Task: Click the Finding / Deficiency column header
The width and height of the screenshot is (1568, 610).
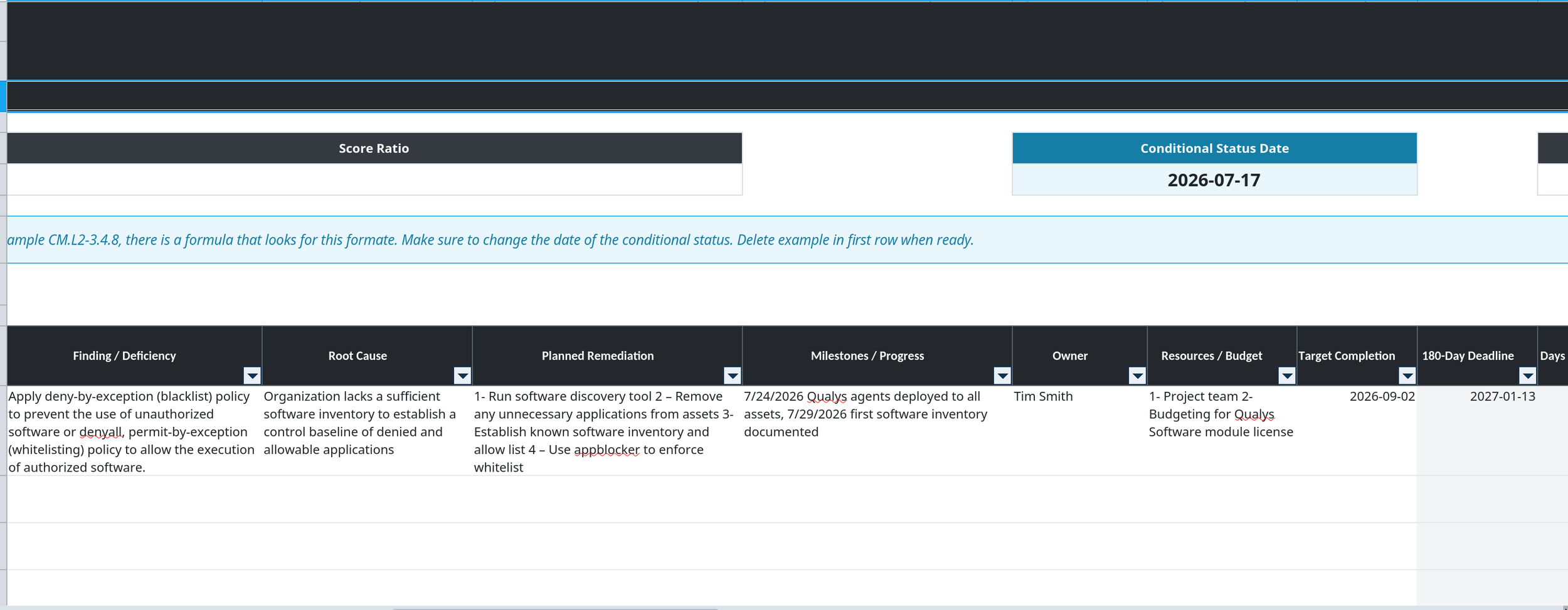Action: pyautogui.click(x=134, y=355)
